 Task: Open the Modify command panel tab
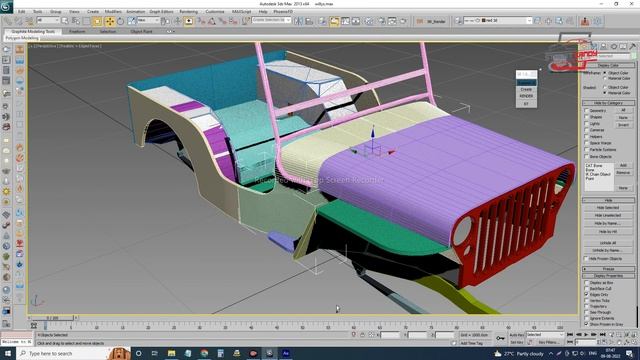pyautogui.click(x=594, y=47)
